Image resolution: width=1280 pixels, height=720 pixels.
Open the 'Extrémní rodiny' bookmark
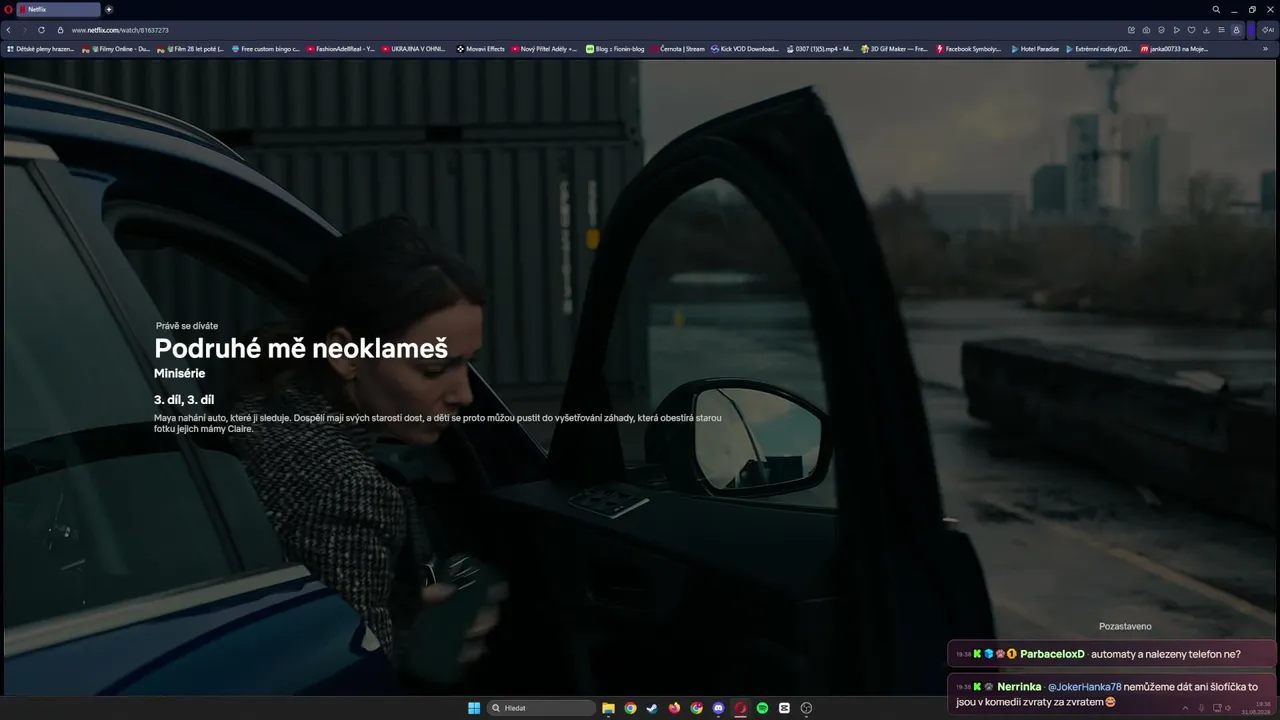click(1099, 49)
